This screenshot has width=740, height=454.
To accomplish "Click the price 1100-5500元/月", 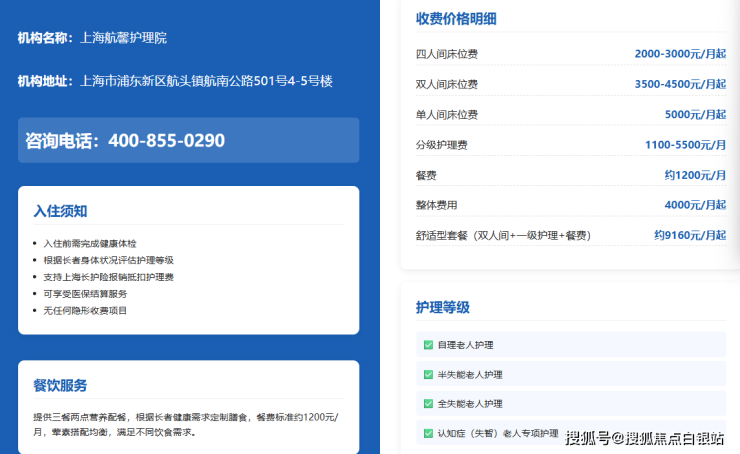I will pos(686,144).
